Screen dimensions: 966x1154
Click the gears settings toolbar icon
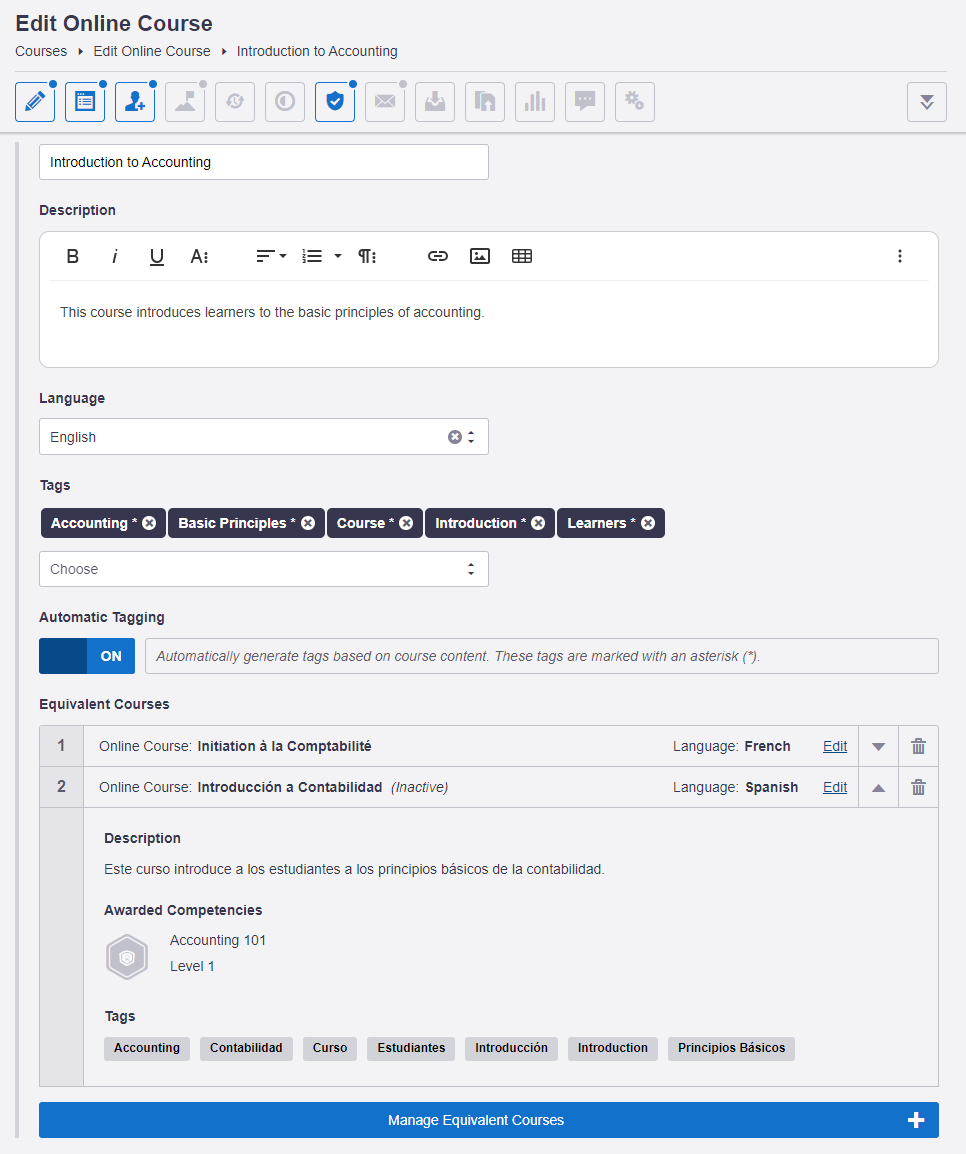pyautogui.click(x=634, y=101)
